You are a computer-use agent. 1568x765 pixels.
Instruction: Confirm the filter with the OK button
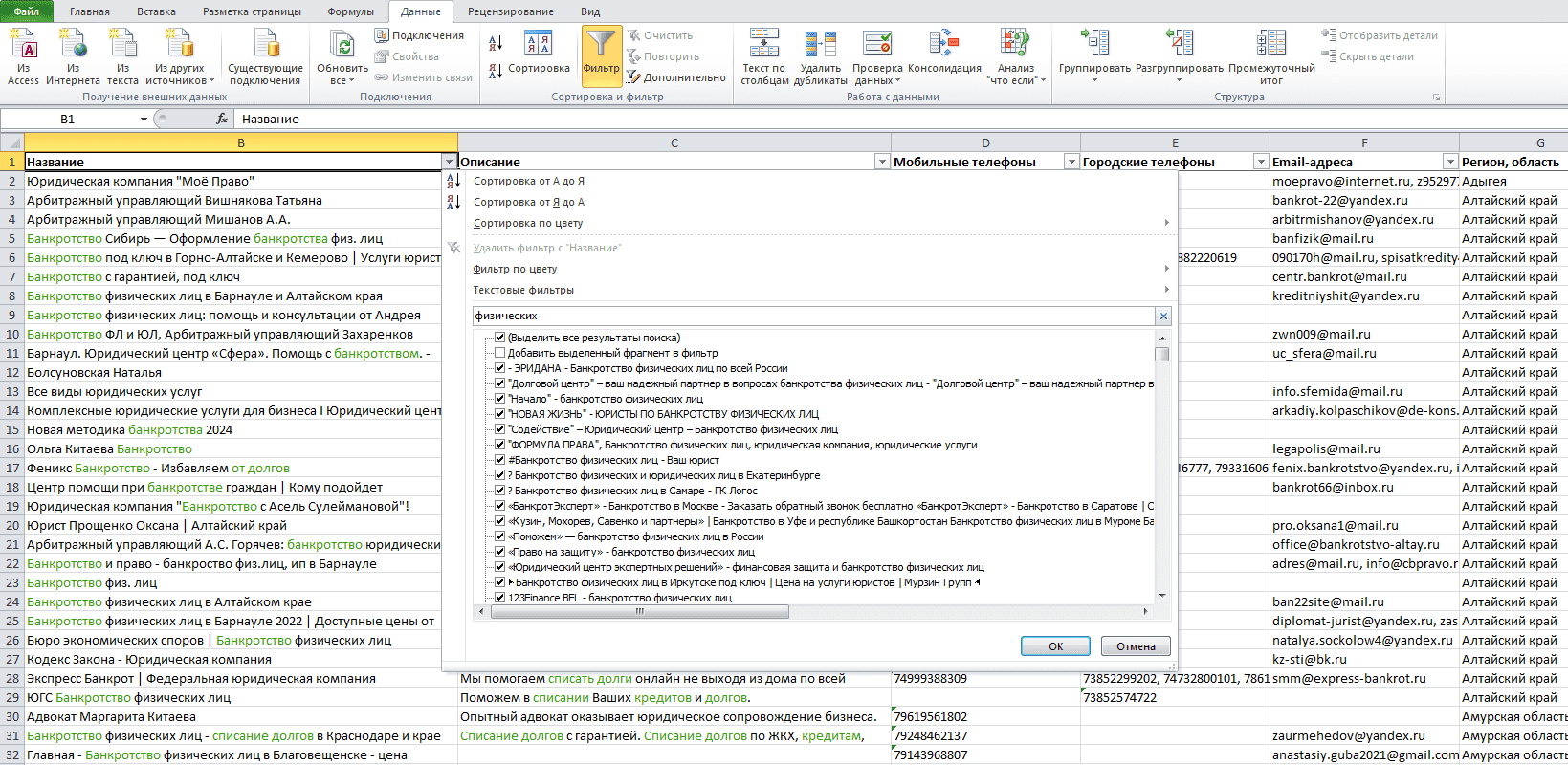pyautogui.click(x=1055, y=646)
